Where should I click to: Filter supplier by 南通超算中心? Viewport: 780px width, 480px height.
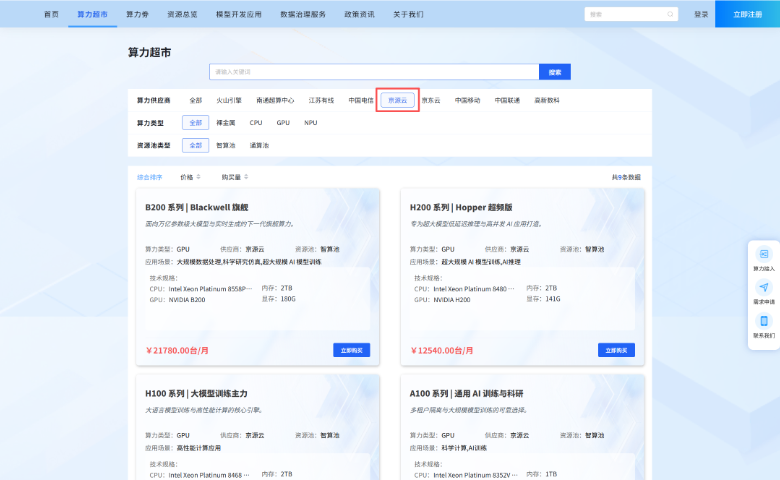[275, 100]
